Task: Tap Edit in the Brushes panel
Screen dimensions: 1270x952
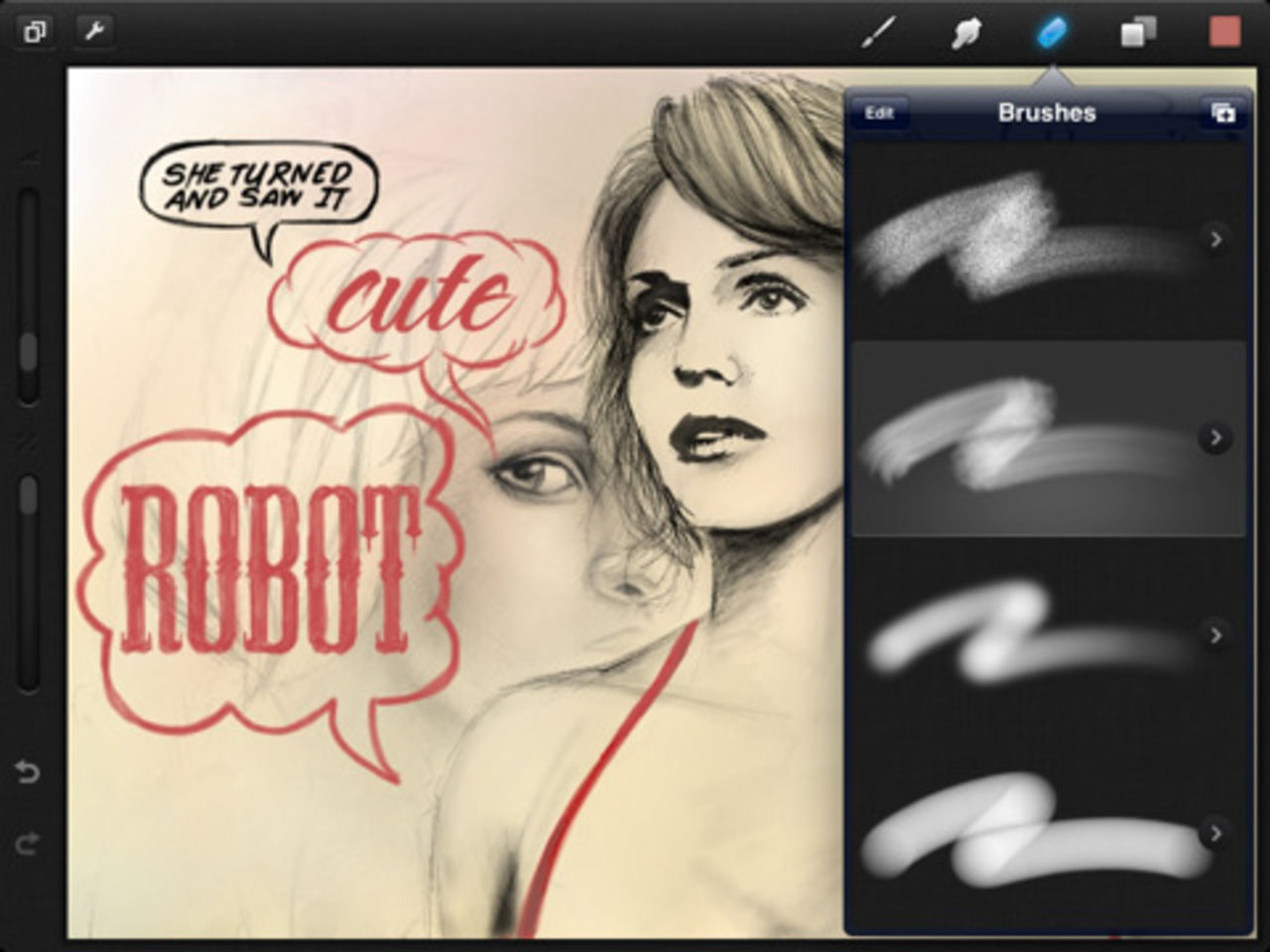Action: (881, 112)
